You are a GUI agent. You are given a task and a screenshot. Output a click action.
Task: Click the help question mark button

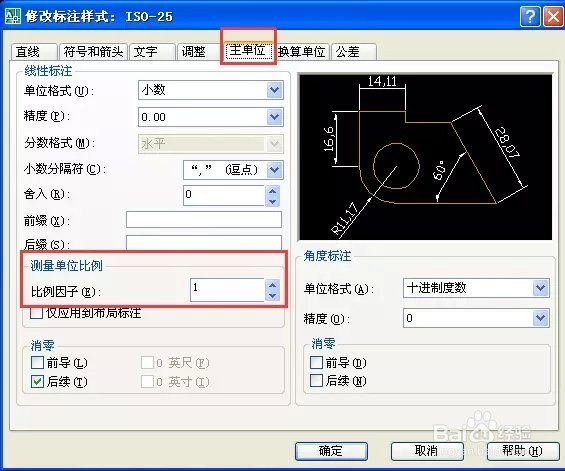(530, 17)
